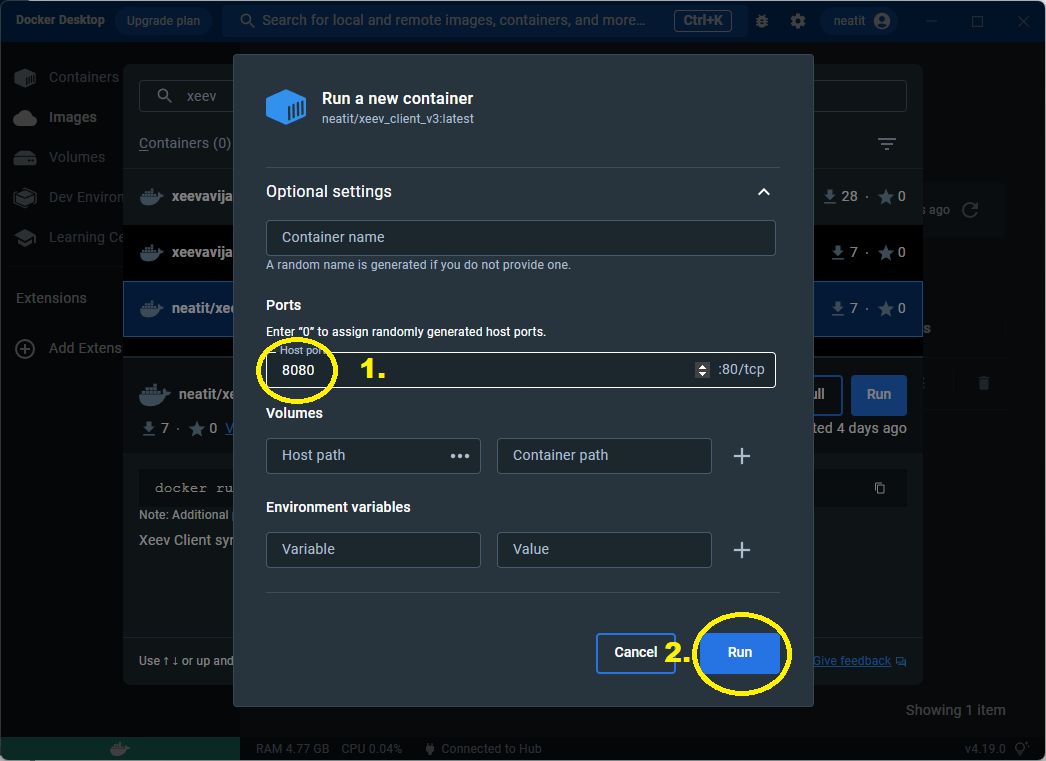This screenshot has height=761, width=1046.
Task: Click the Host port input field
Action: pos(480,370)
